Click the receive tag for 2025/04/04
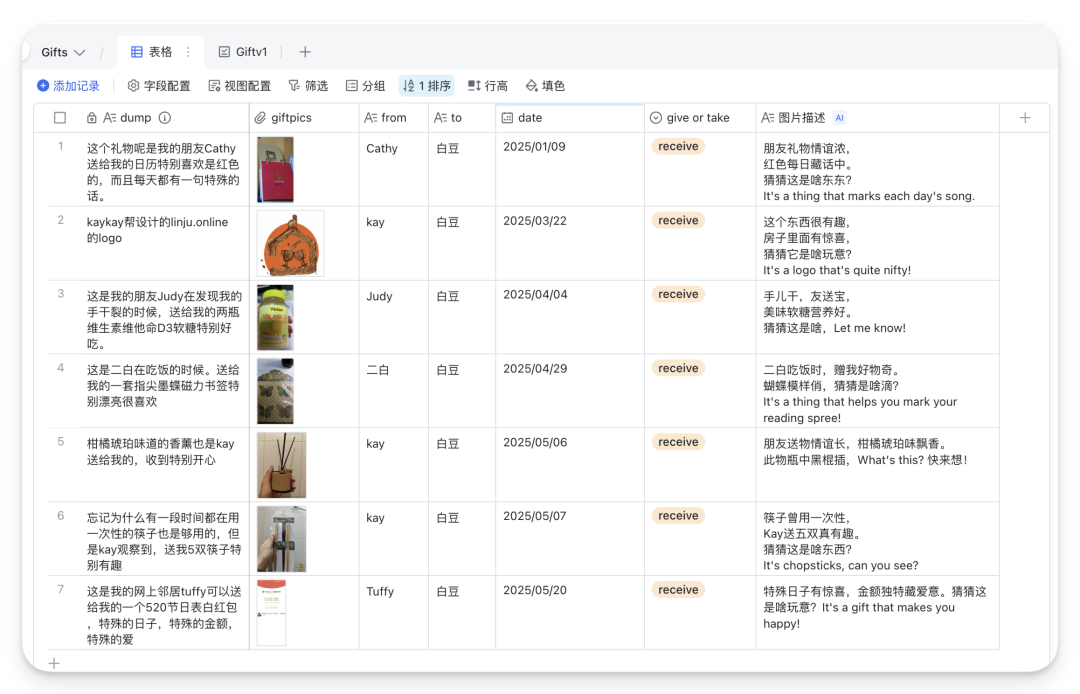This screenshot has height=694, width=1080. (678, 294)
